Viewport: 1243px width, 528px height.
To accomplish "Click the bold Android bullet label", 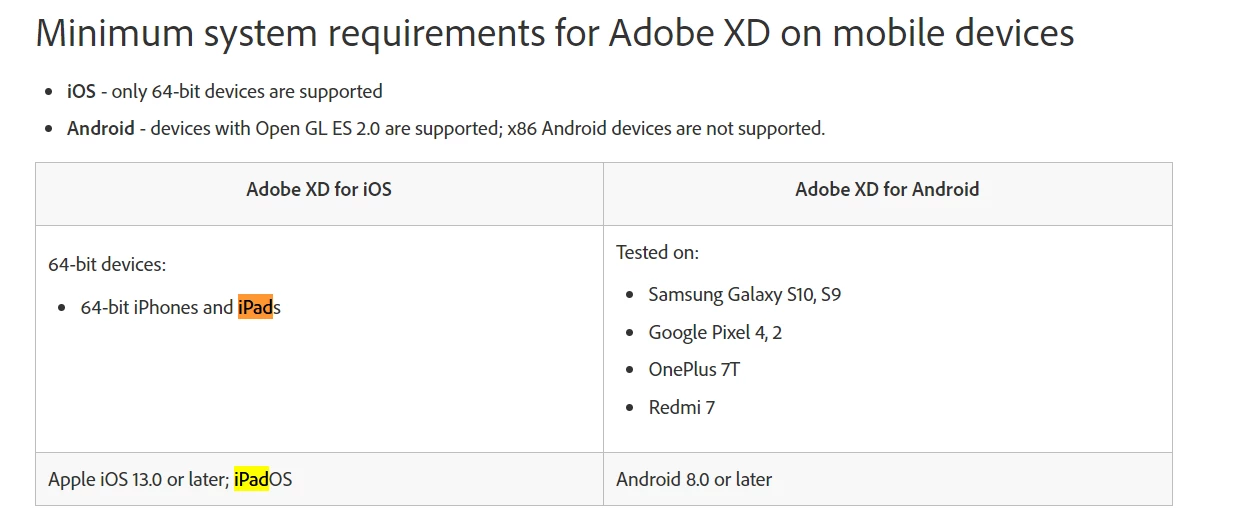I will tap(100, 128).
